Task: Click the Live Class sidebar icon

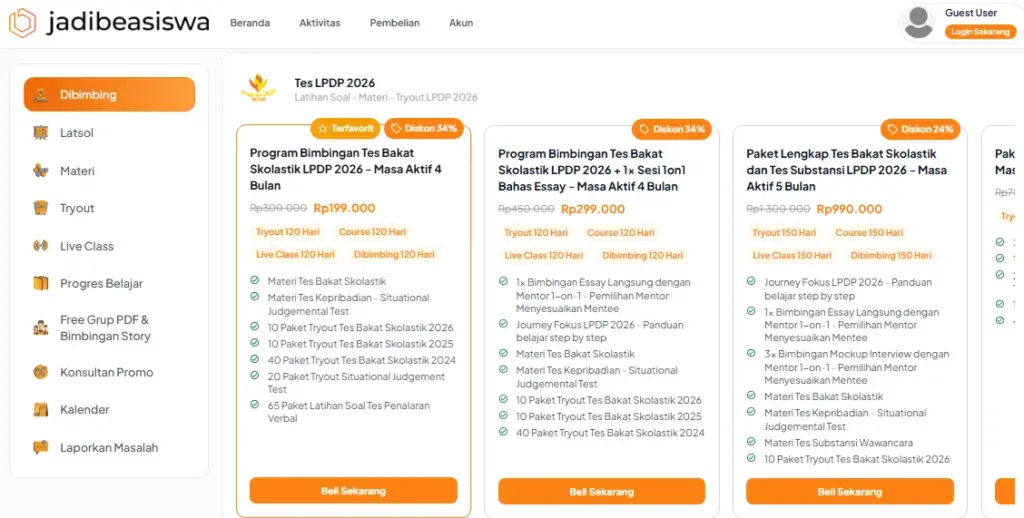Action: coord(40,246)
